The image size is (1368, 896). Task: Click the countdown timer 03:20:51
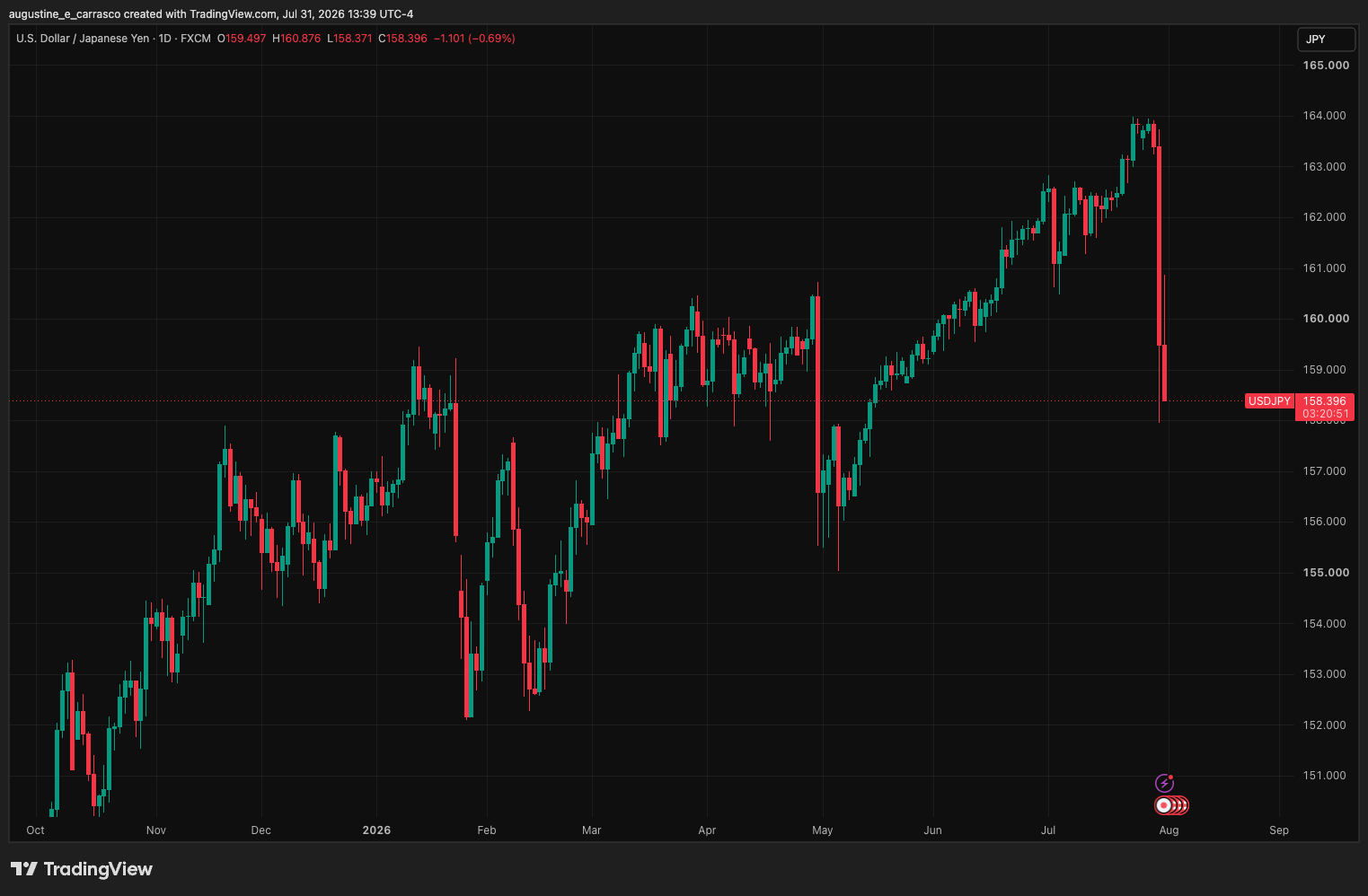(x=1324, y=414)
